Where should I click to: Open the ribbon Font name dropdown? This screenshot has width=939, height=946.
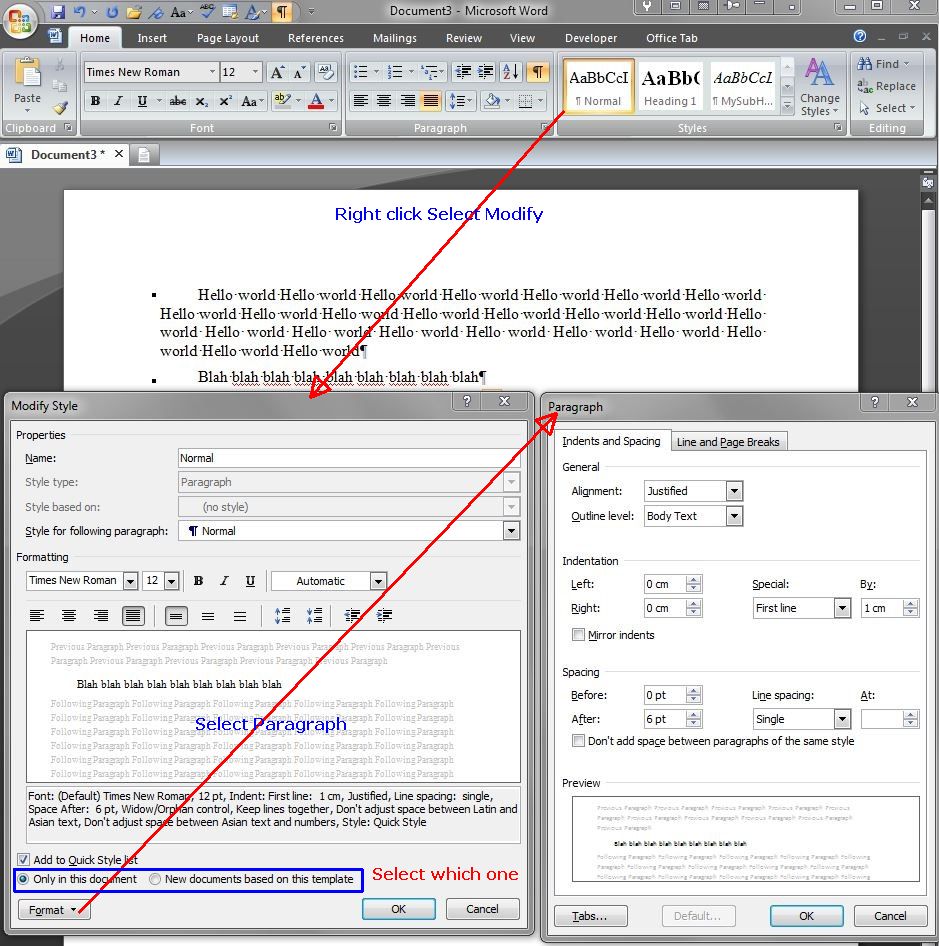[212, 72]
